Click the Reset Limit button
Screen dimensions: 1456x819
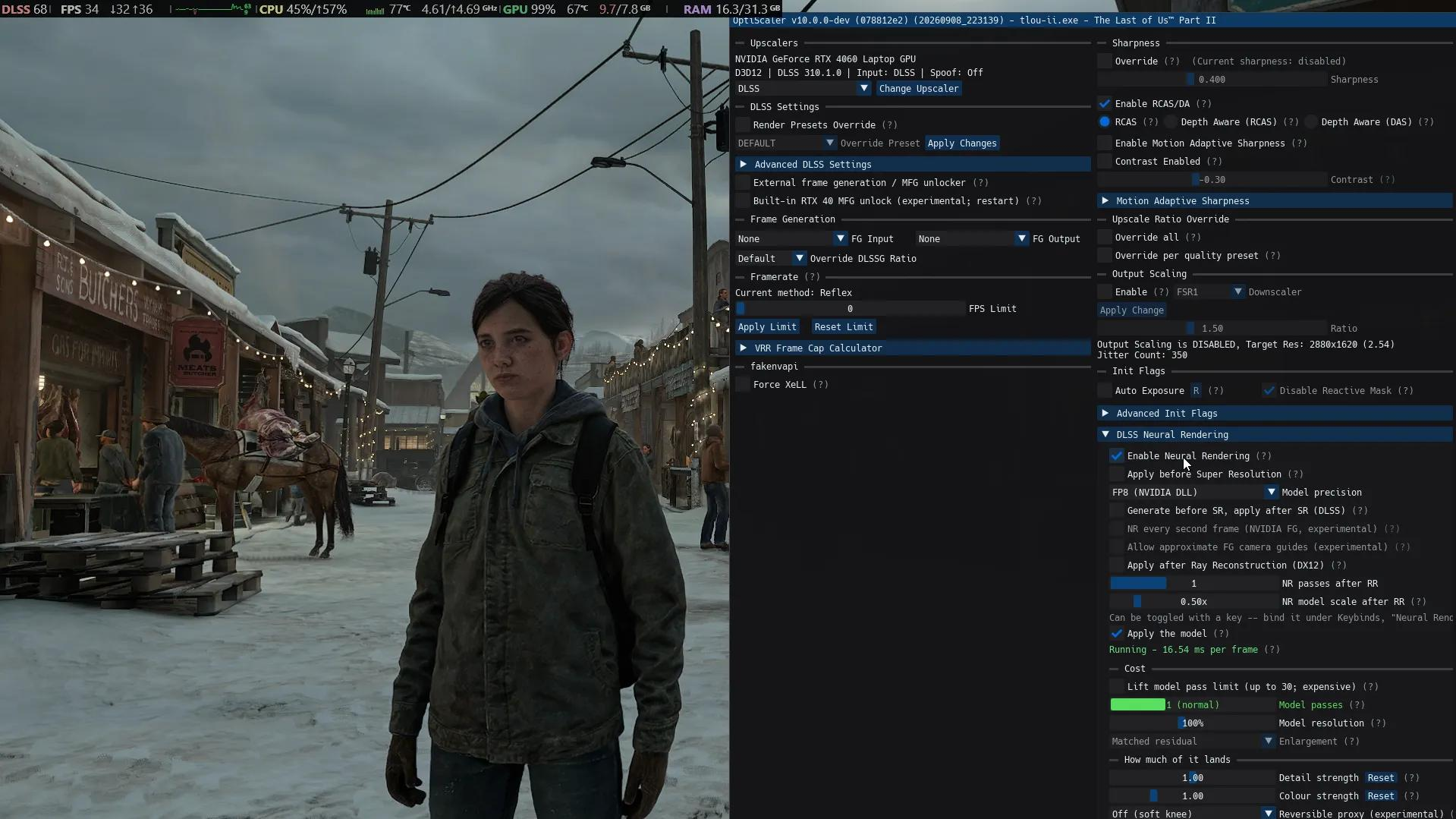844,327
